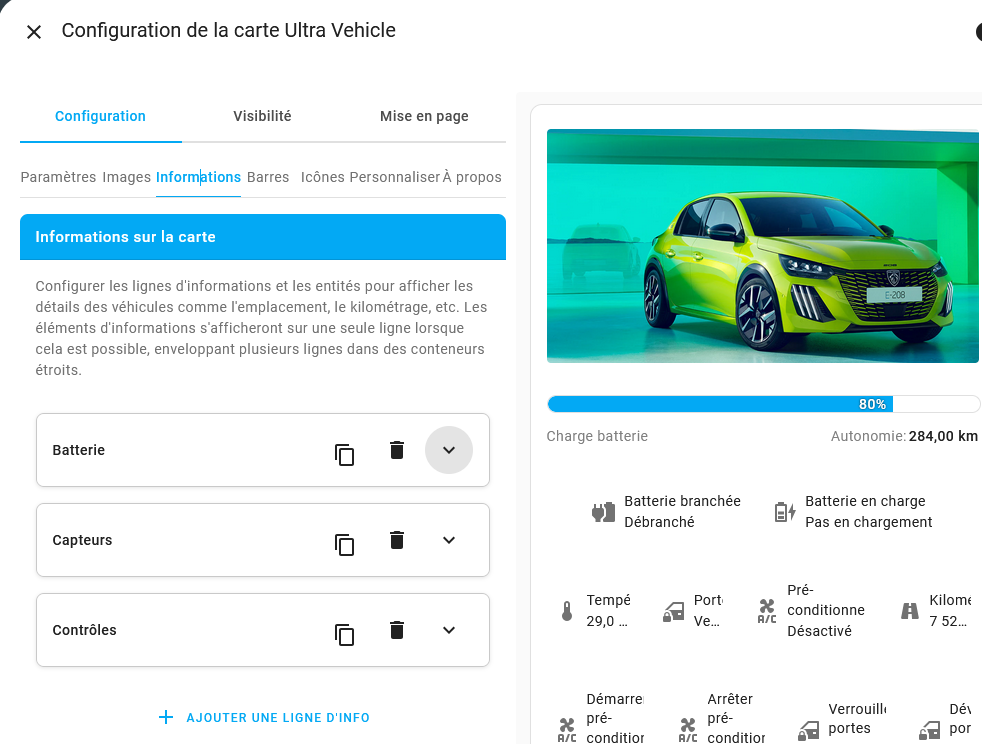Select the Images sub-tab
The image size is (982, 744).
point(127,177)
